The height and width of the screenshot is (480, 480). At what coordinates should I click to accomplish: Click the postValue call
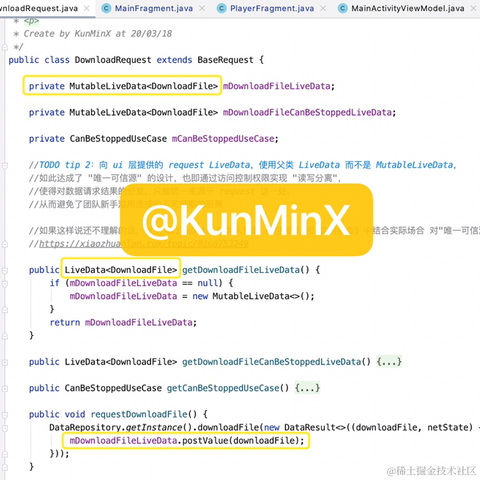(205, 441)
